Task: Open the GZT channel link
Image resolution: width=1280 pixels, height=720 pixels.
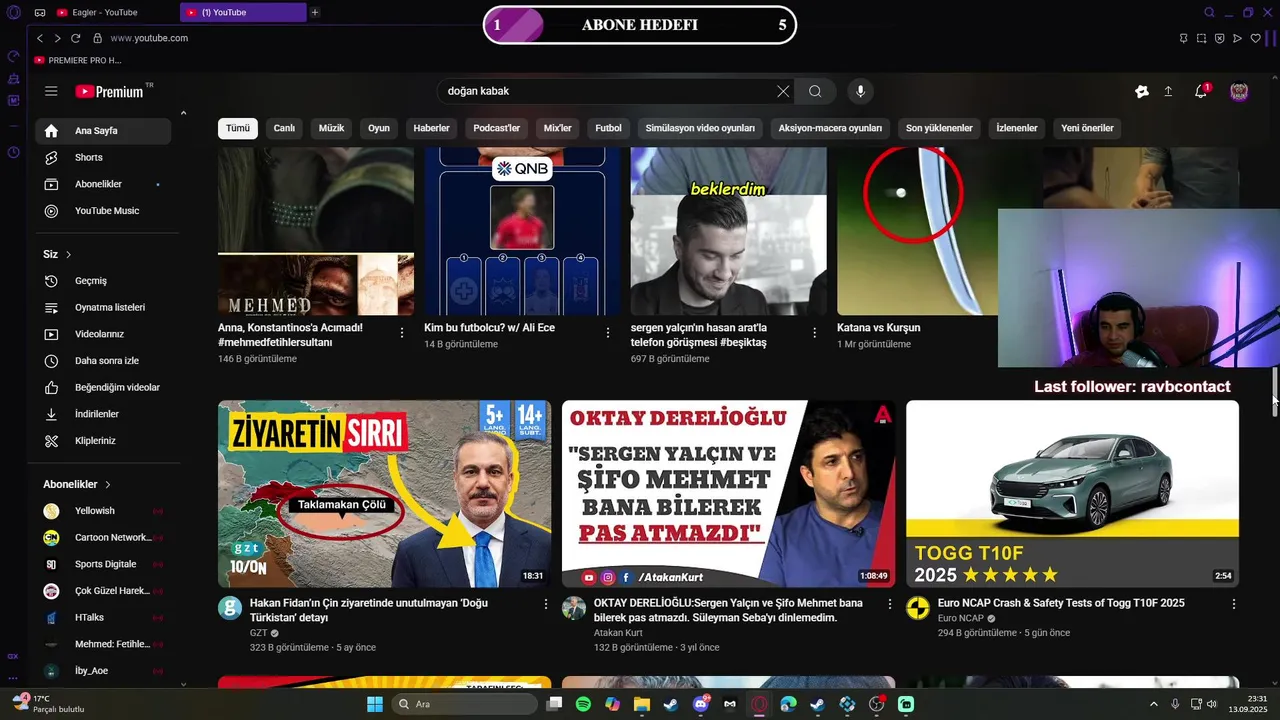Action: 258,633
